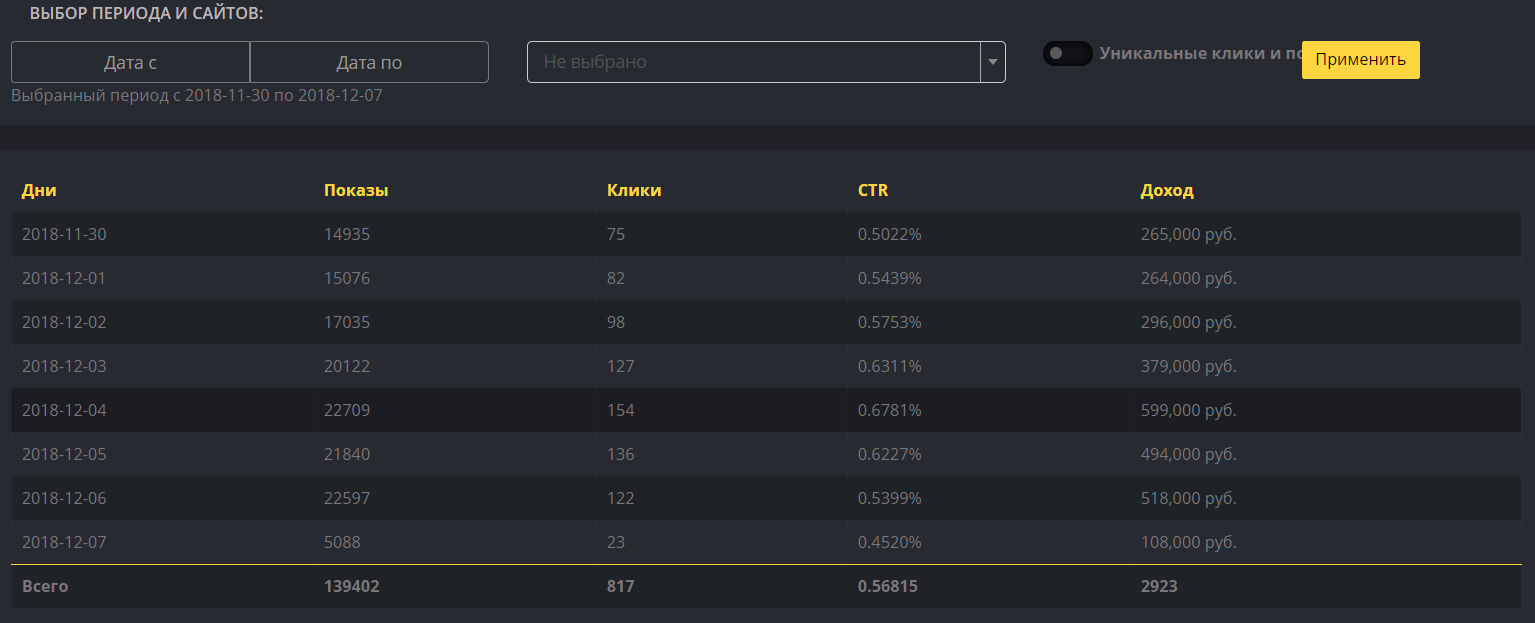Select the 2018-11-30 row date

pos(64,234)
